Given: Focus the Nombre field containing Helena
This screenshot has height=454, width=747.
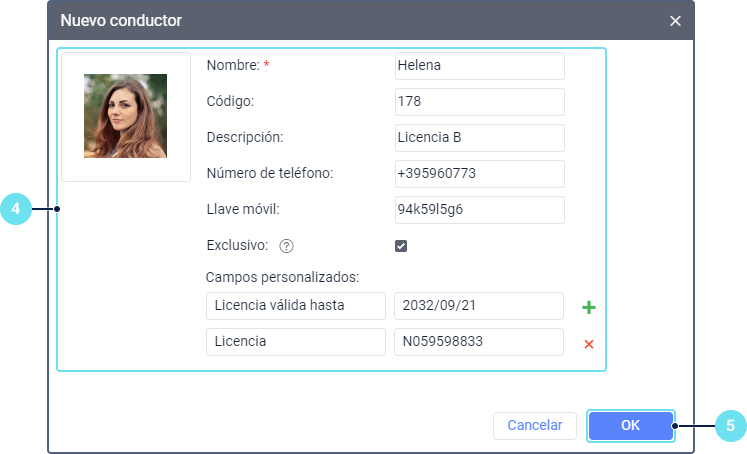Looking at the screenshot, I should pos(480,66).
